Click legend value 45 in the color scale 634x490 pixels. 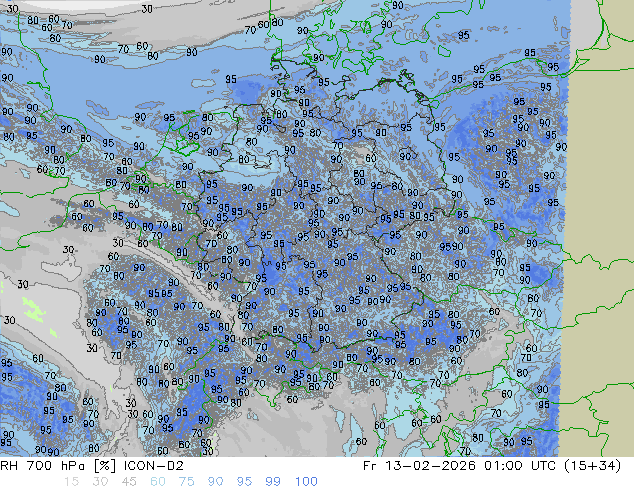129,482
